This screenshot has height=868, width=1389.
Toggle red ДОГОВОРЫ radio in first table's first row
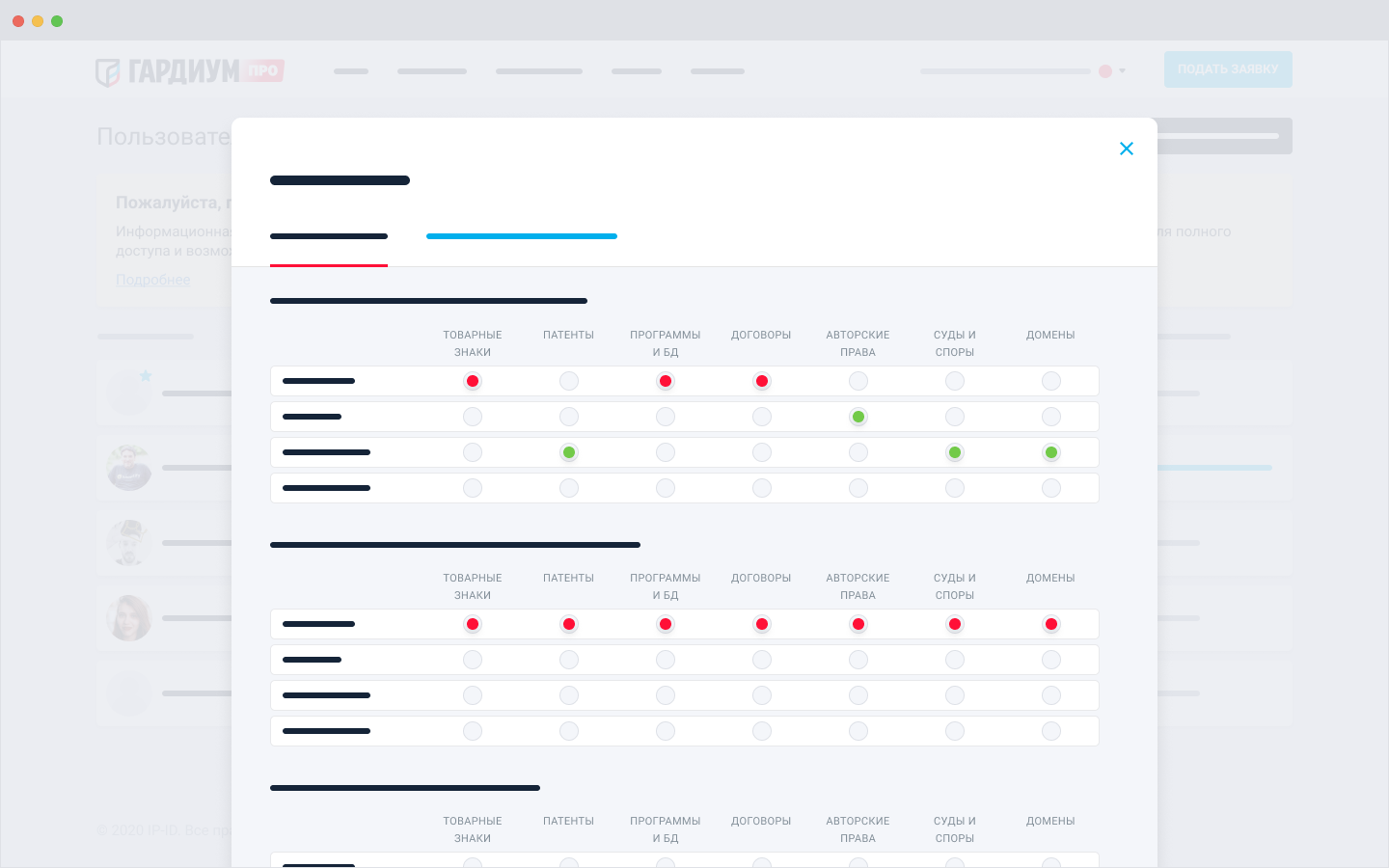(762, 381)
